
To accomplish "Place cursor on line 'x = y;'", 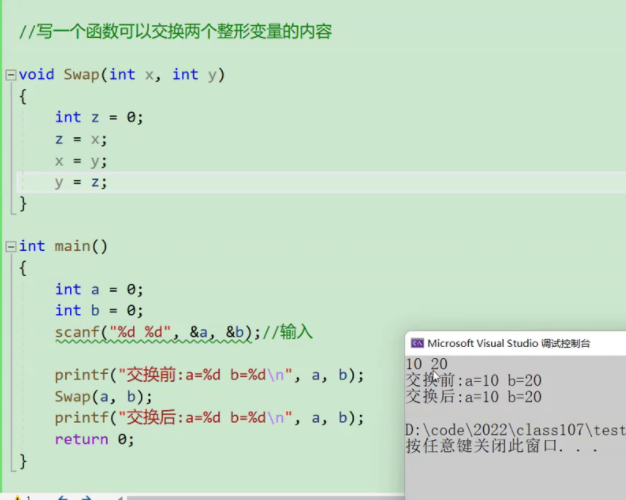I will (81, 161).
